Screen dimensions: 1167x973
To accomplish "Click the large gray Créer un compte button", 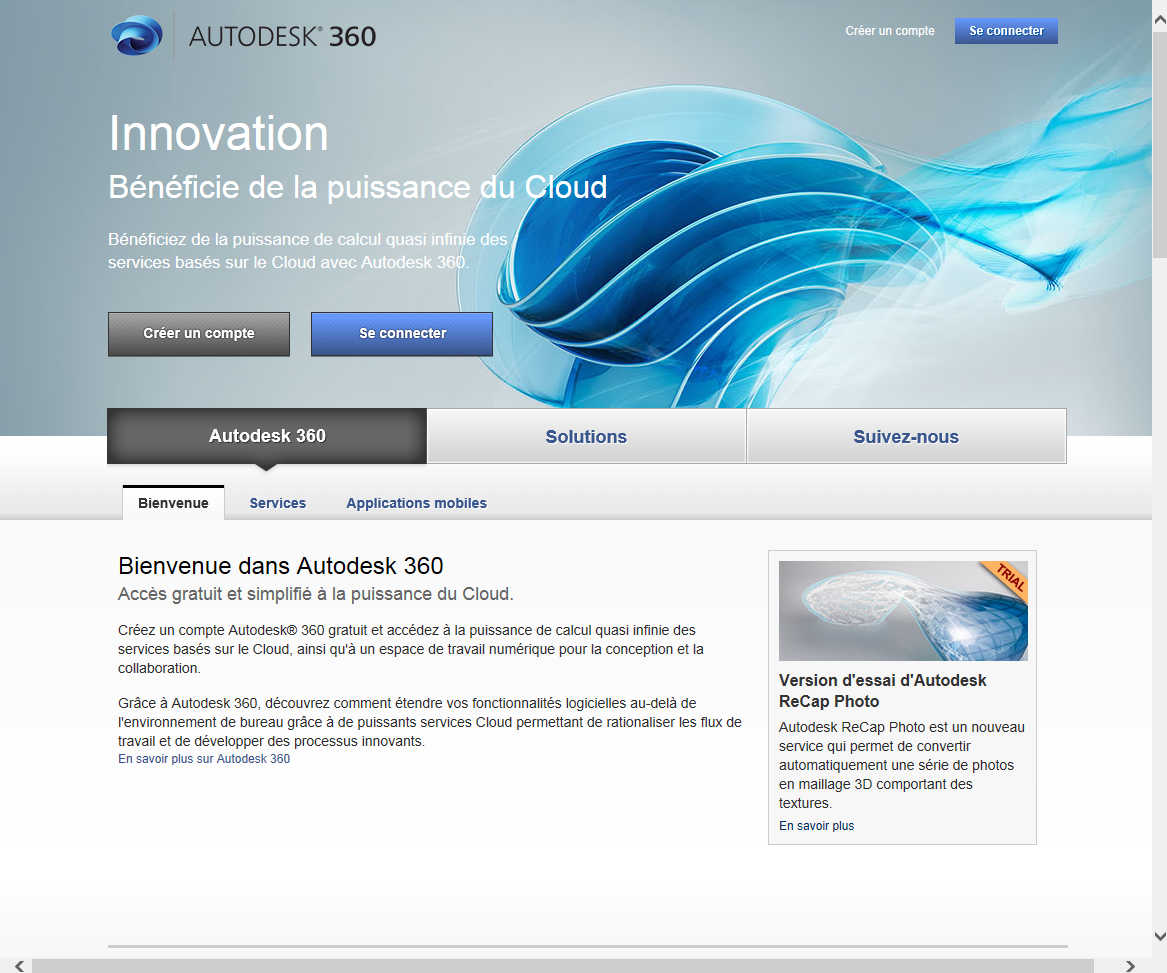I will tap(198, 333).
